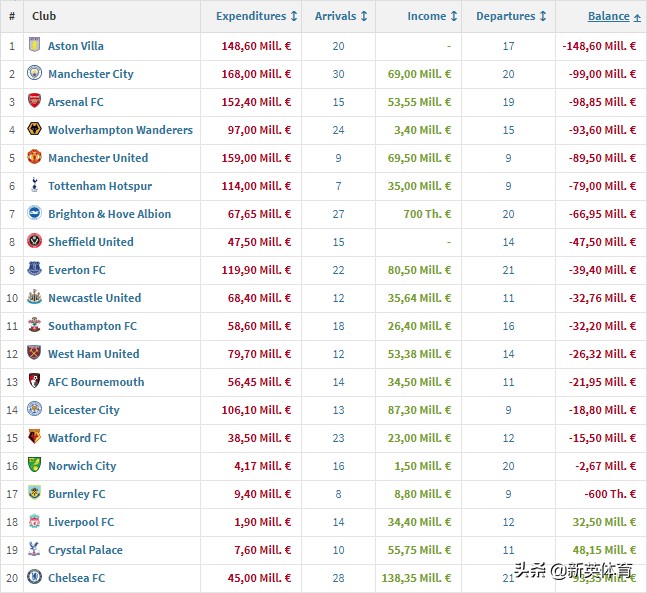Click the Tottenham Hotspur crest icon
The width and height of the screenshot is (647, 593).
pos(35,186)
